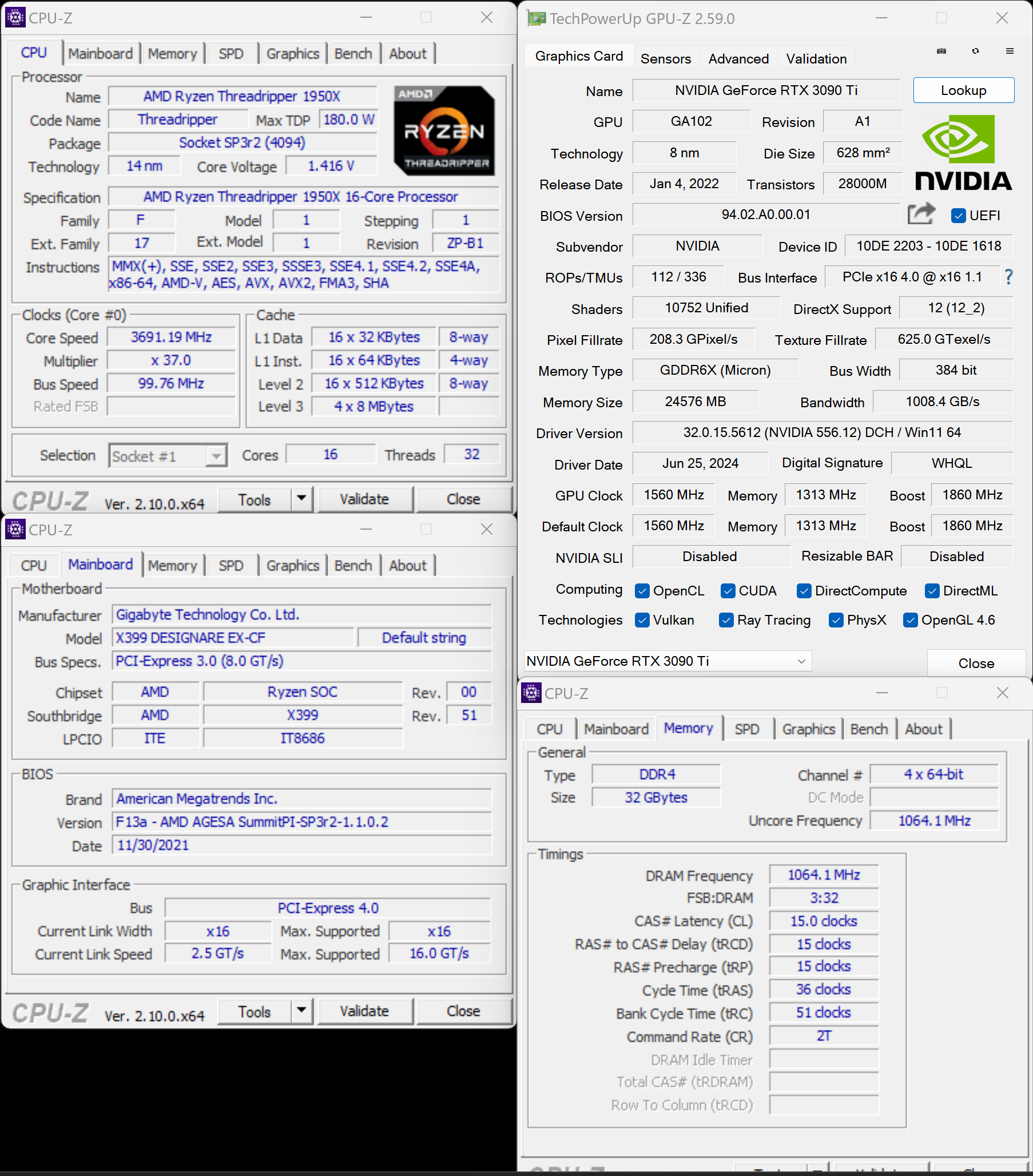1033x1176 pixels.
Task: Toggle the Vulkan checkbox
Action: (642, 620)
